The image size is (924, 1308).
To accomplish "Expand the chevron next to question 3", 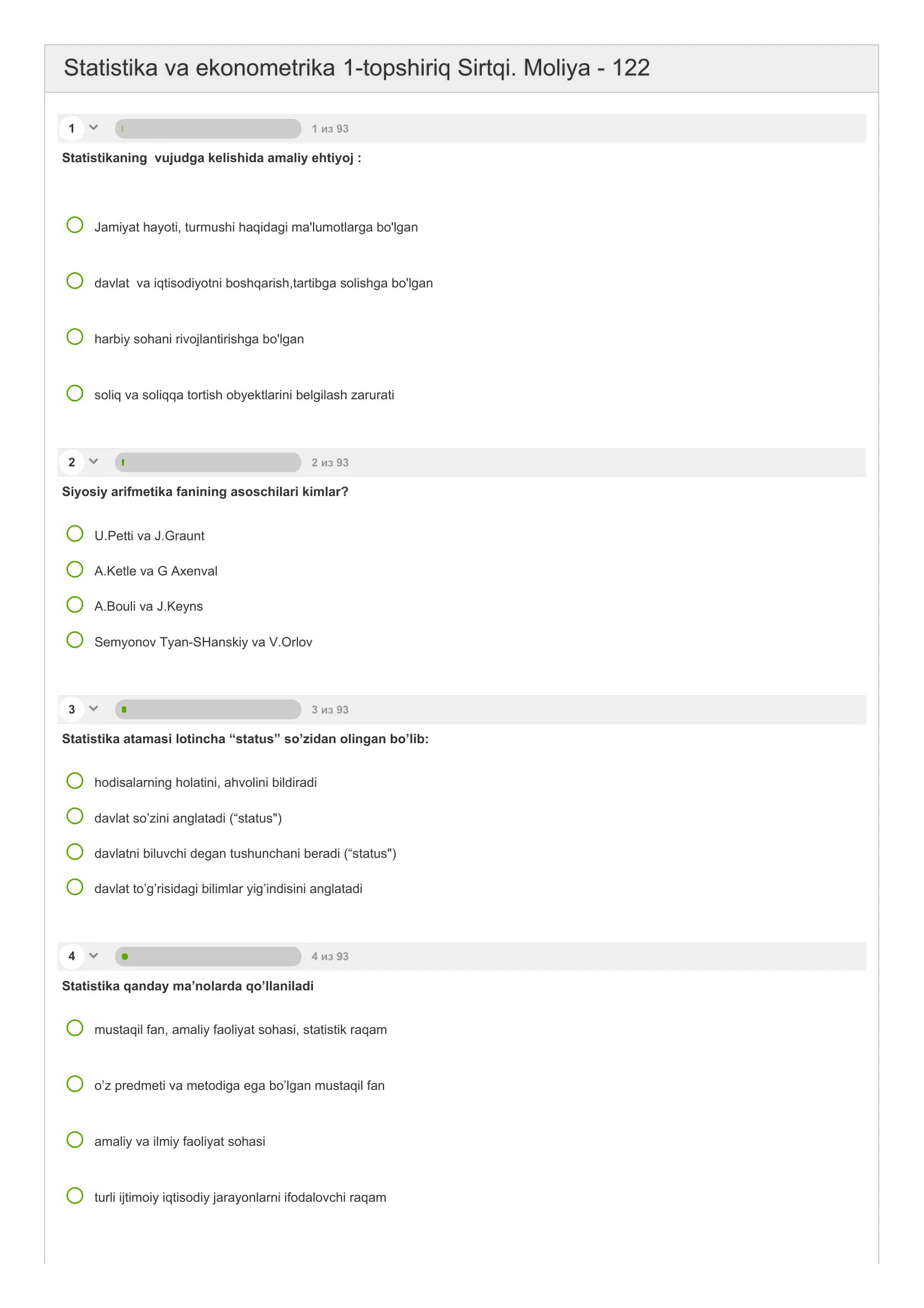I will 94,709.
